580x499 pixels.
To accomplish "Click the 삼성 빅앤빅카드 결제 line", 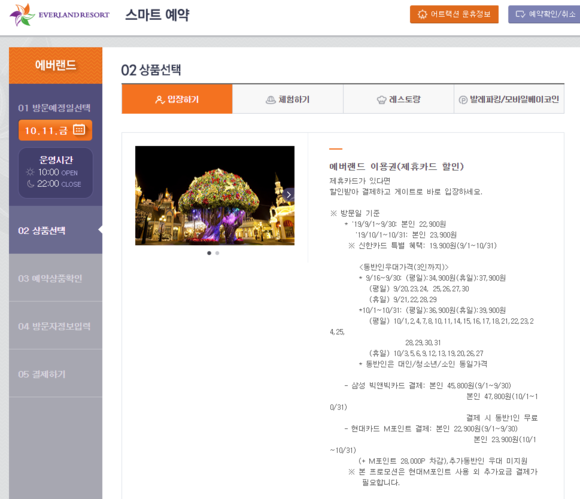I will [x=428, y=385].
